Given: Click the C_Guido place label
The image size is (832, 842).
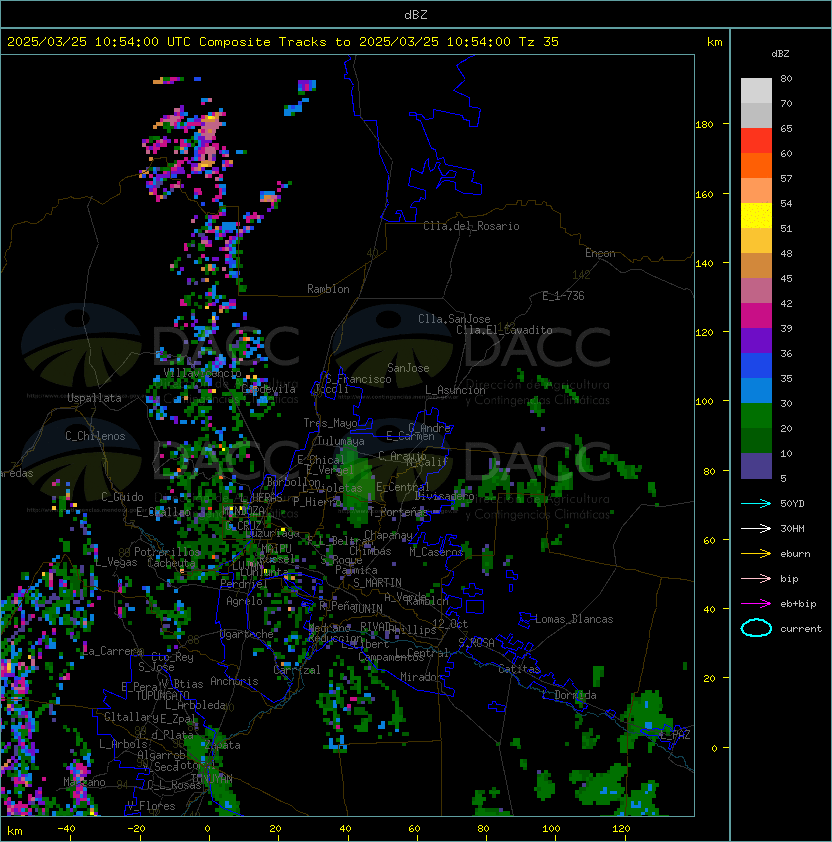Looking at the screenshot, I should (122, 497).
